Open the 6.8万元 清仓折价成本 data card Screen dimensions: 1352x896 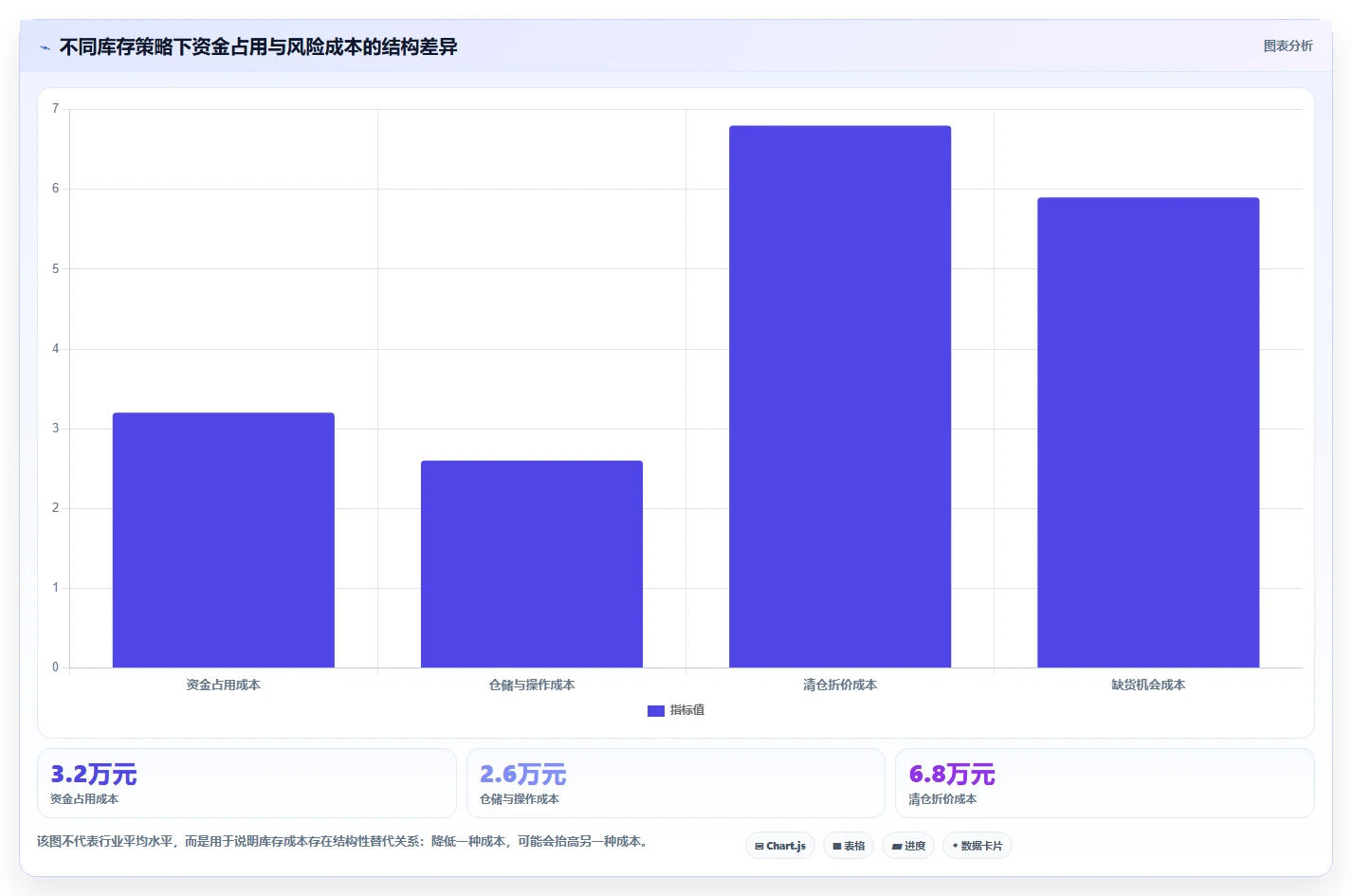(x=1105, y=783)
